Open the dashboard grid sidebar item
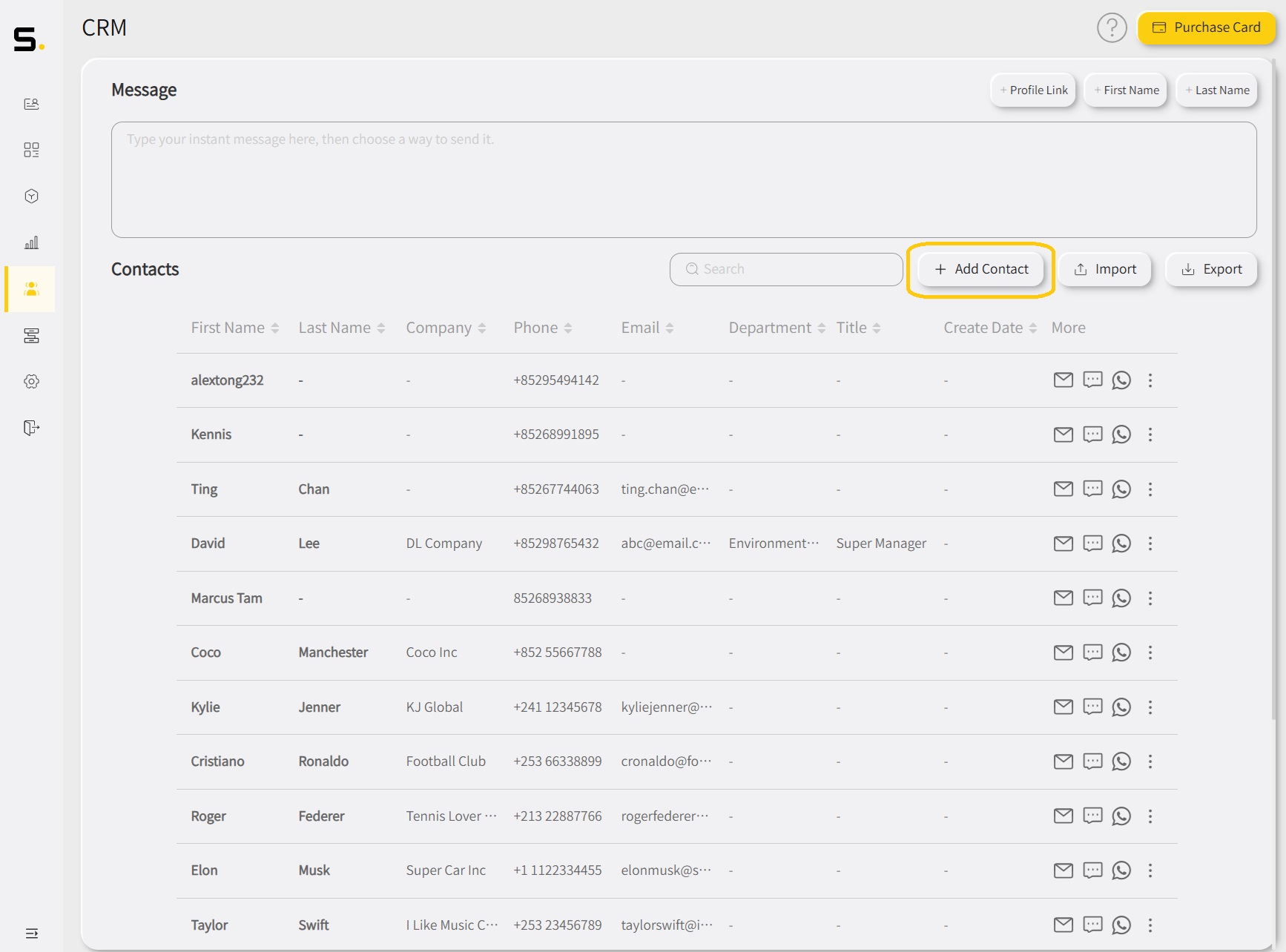This screenshot has height=952, width=1286. 31,151
